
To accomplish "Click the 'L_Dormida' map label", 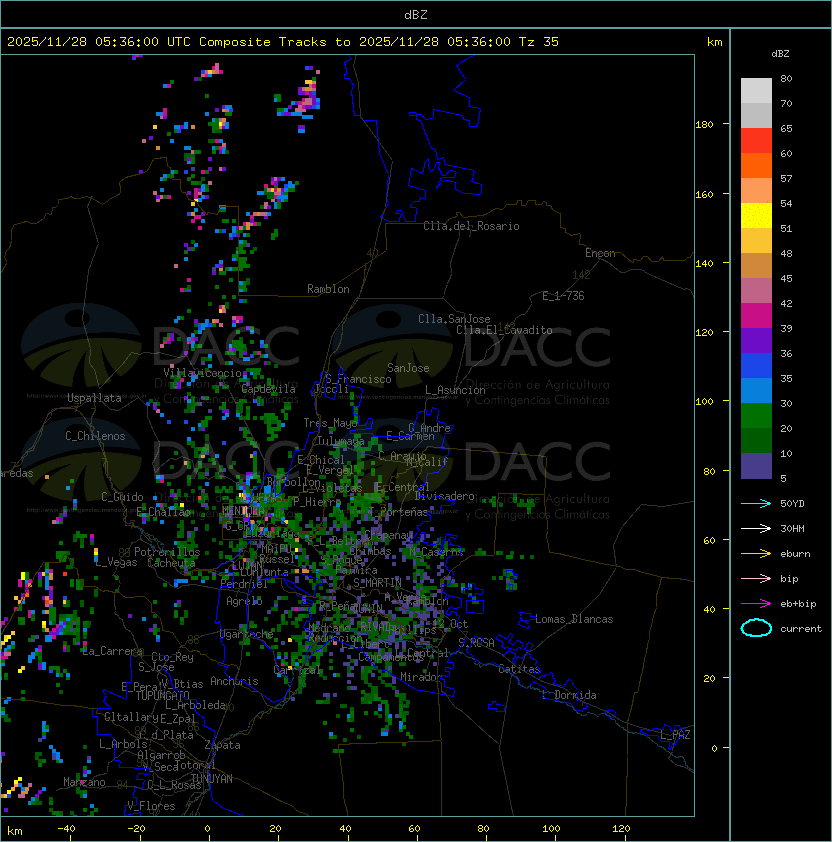I will [x=569, y=695].
